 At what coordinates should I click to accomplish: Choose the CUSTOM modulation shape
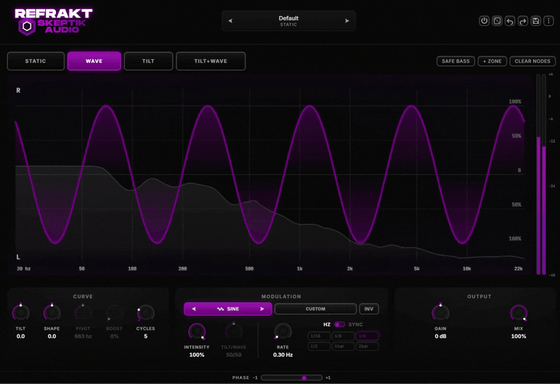tap(315, 309)
